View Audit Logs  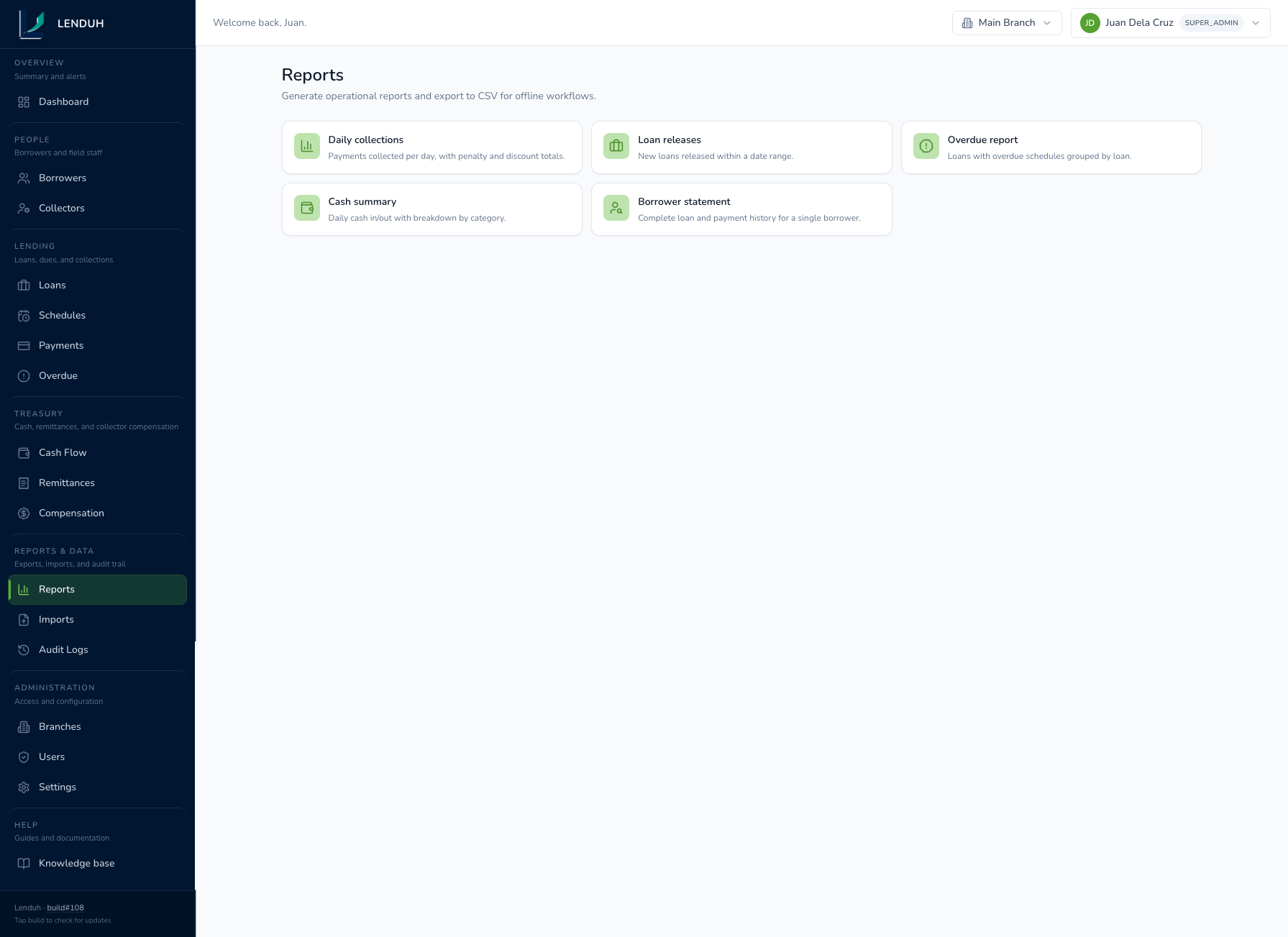pyautogui.click(x=98, y=650)
